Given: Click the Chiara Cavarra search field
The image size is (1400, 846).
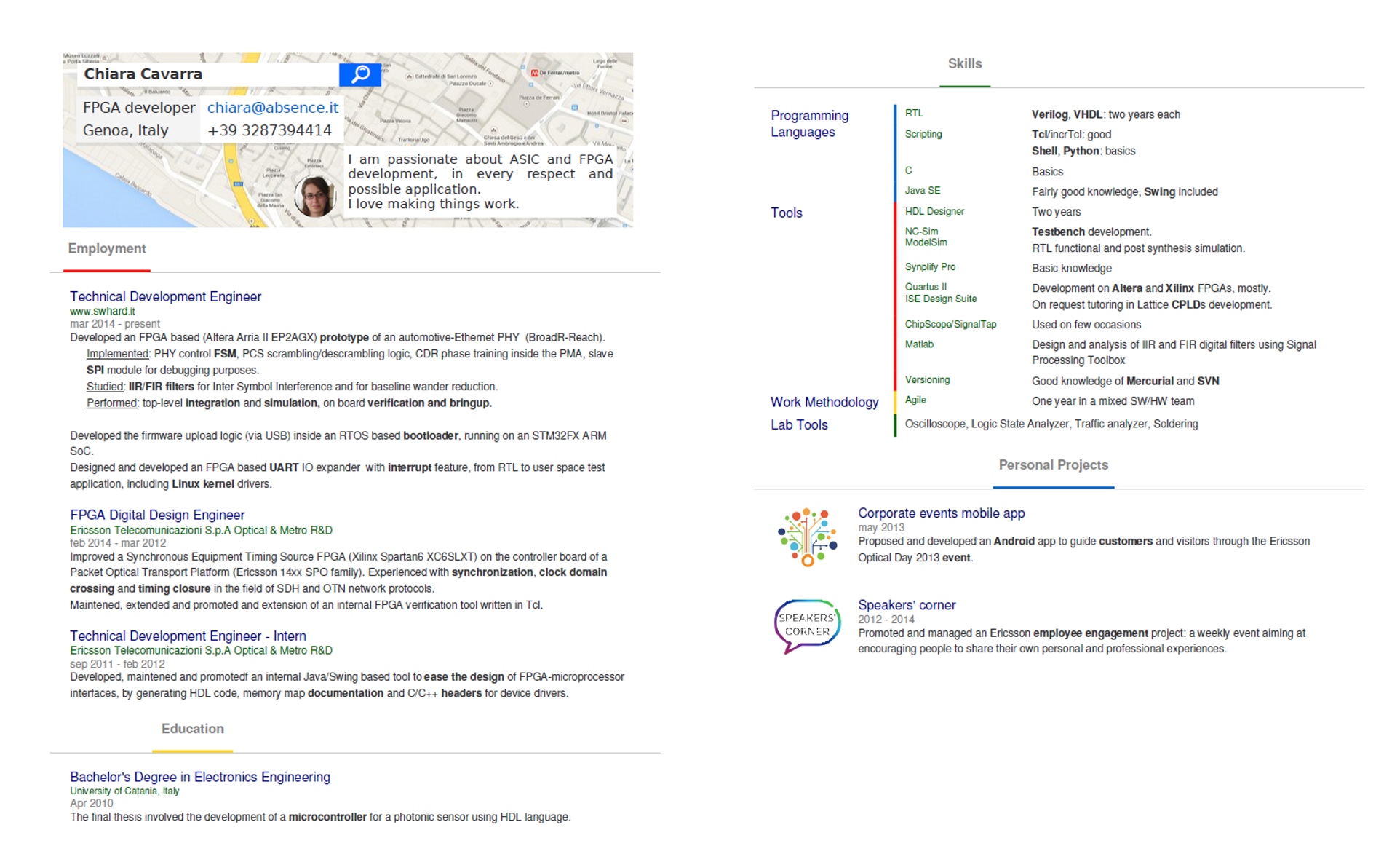Looking at the screenshot, I should click(x=208, y=74).
